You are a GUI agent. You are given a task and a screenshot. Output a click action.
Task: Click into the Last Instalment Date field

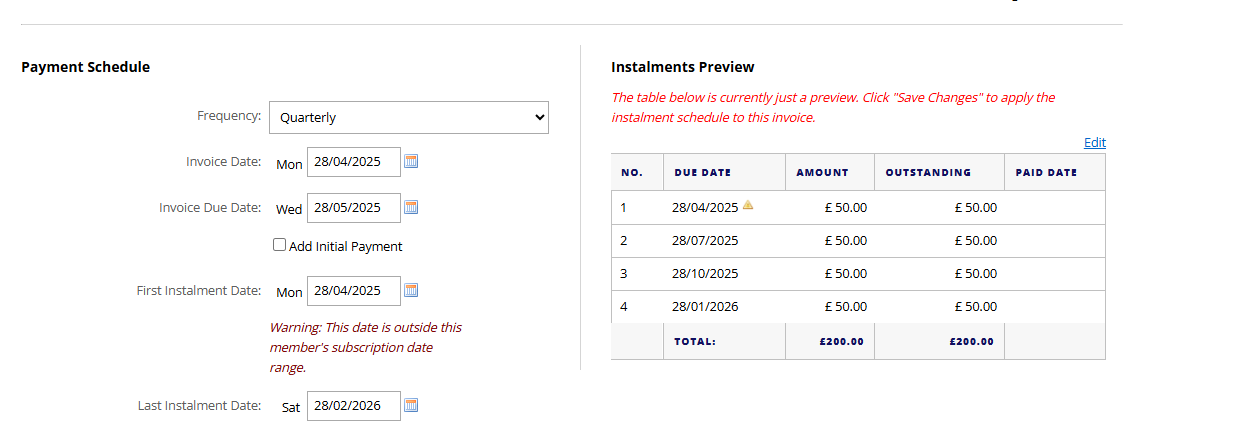(353, 406)
